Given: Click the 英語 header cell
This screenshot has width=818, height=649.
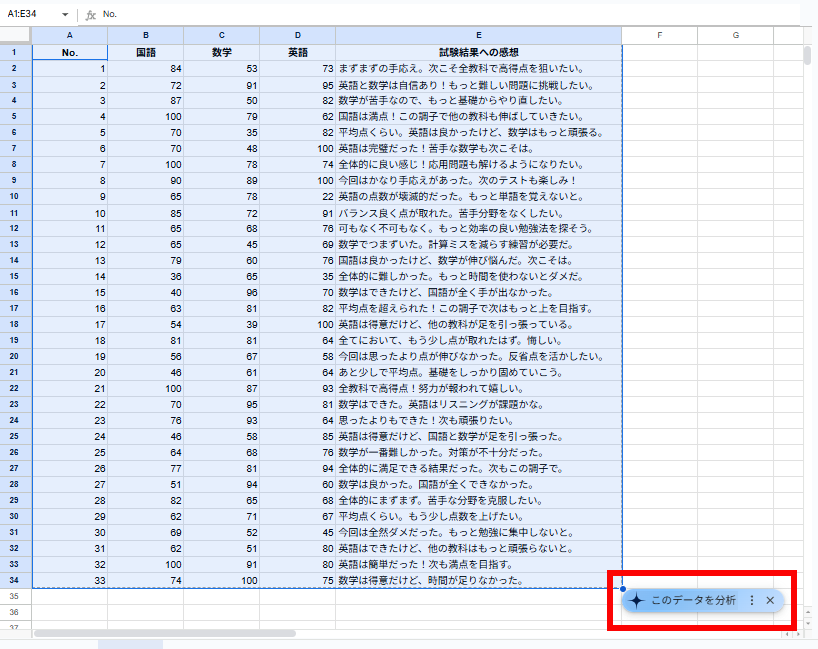Looking at the screenshot, I should (x=297, y=53).
